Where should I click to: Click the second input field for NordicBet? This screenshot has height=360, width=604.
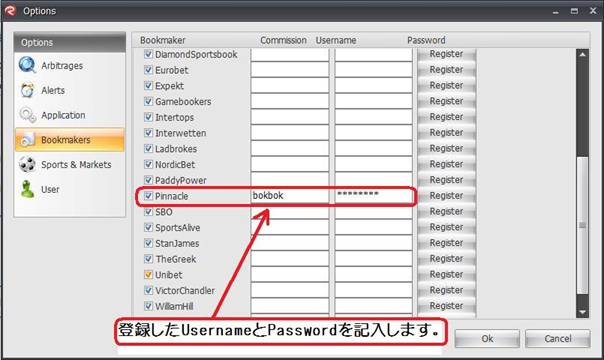click(x=373, y=164)
